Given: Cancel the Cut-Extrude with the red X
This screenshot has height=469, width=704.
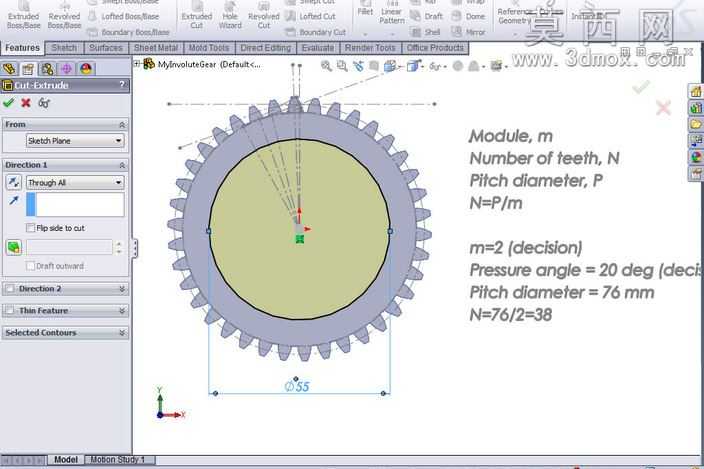Looking at the screenshot, I should click(x=26, y=103).
